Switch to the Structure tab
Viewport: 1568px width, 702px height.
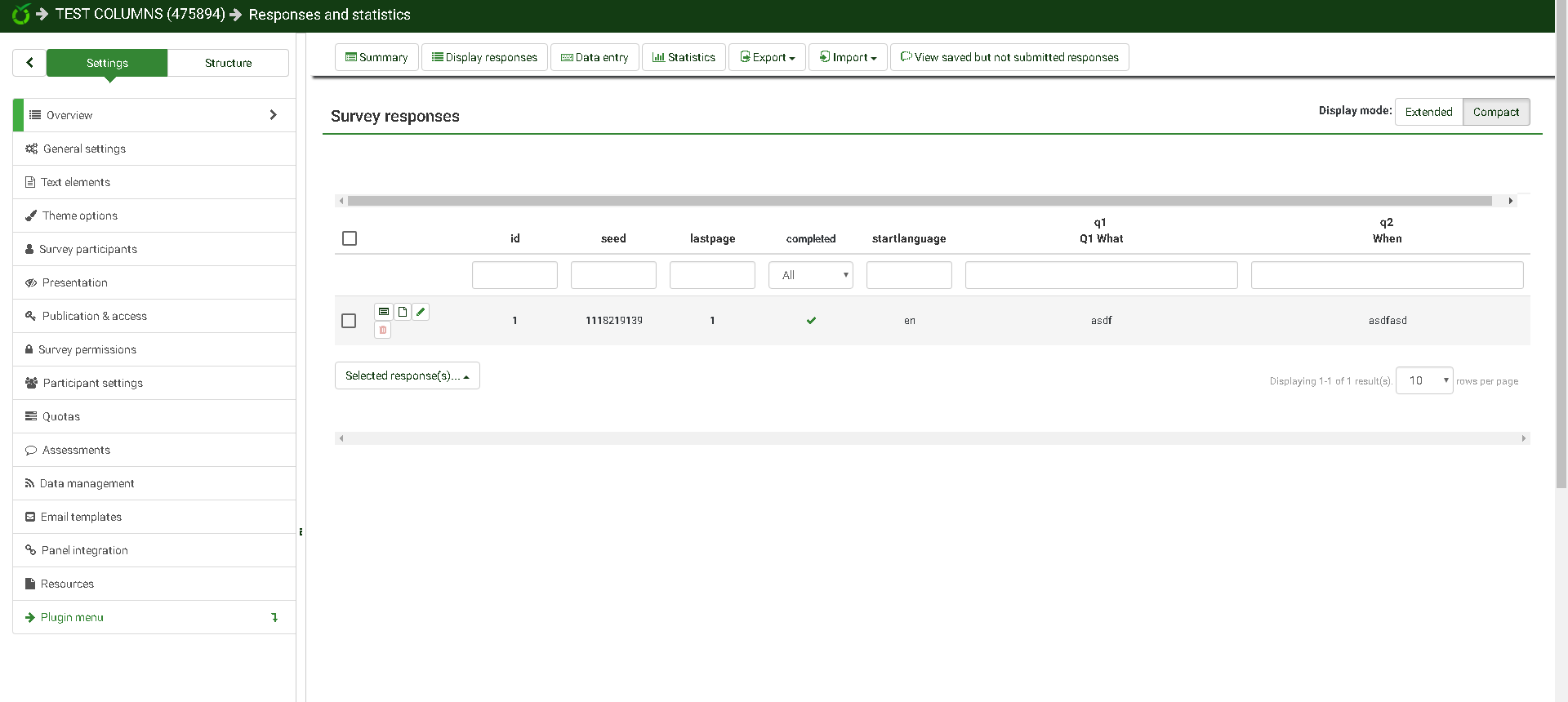[x=228, y=63]
